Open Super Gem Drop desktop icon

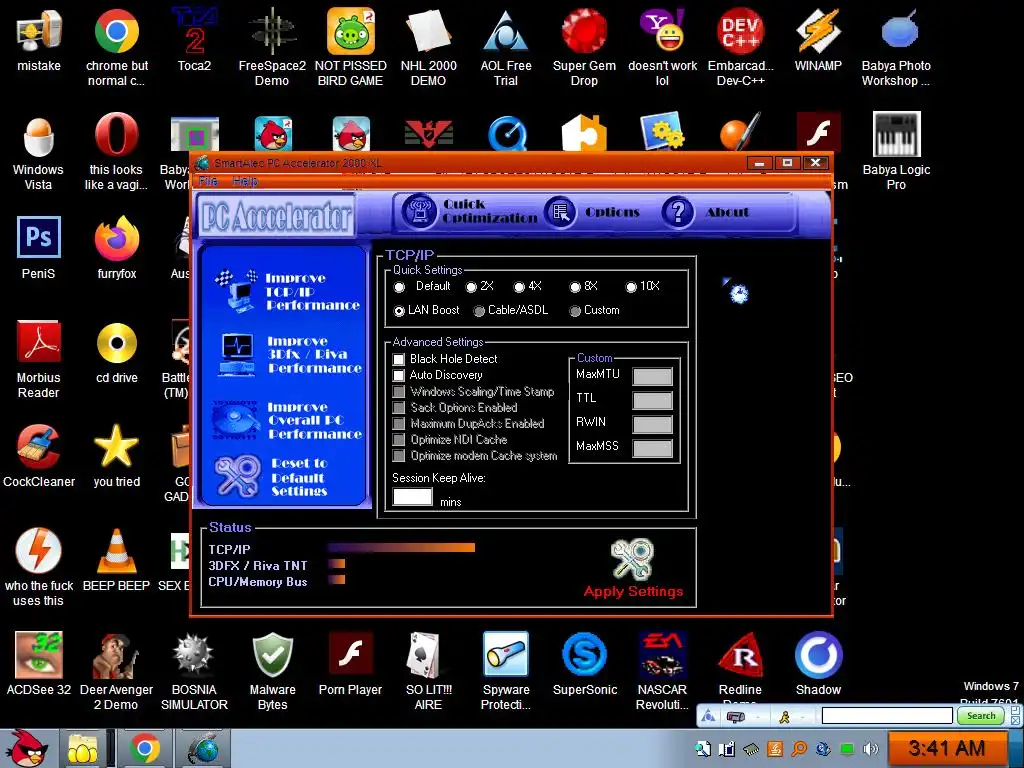point(584,47)
